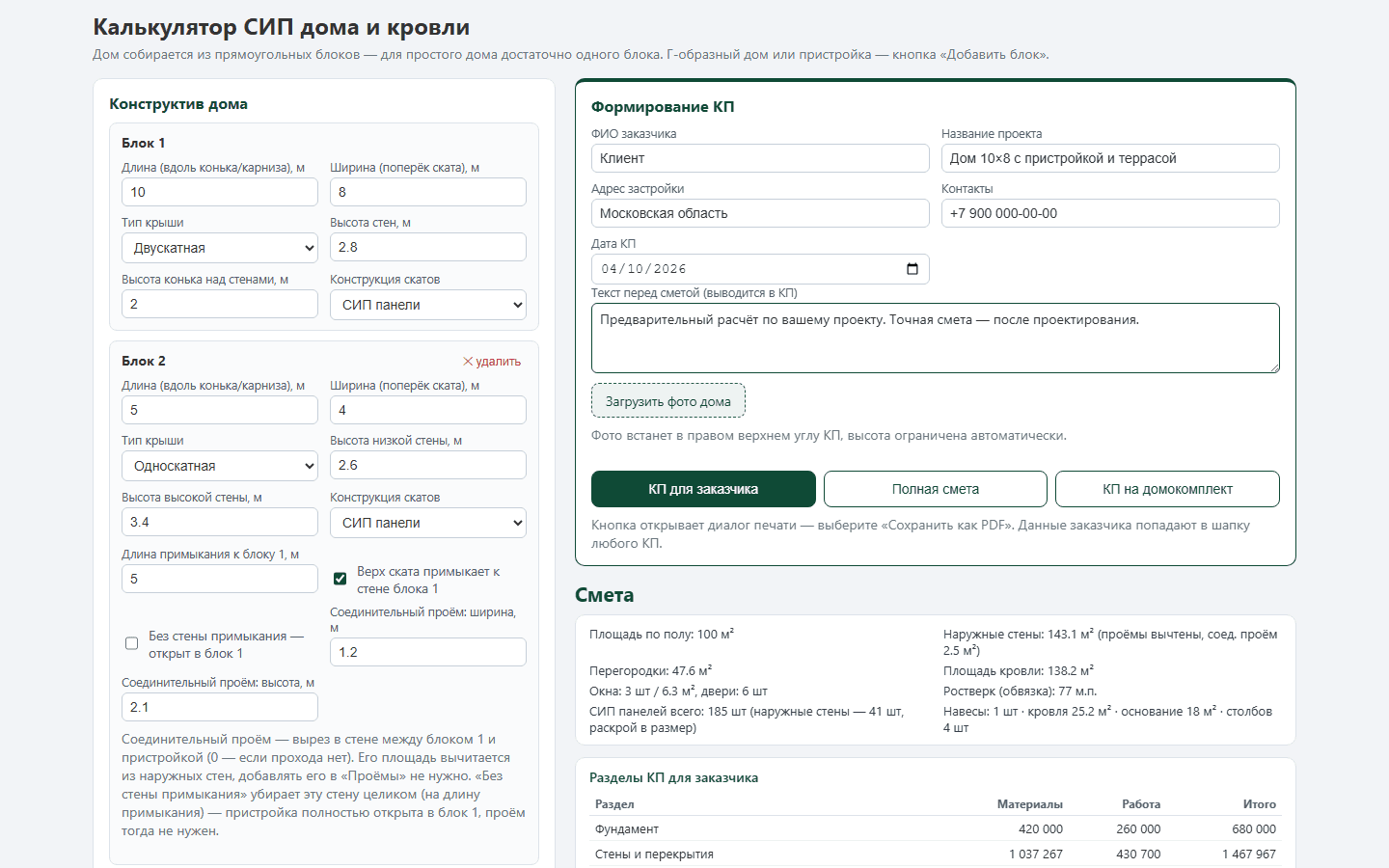The height and width of the screenshot is (868, 1389).
Task: Uncheck Верх ската примыкает к стене блока 1
Action: tap(340, 579)
